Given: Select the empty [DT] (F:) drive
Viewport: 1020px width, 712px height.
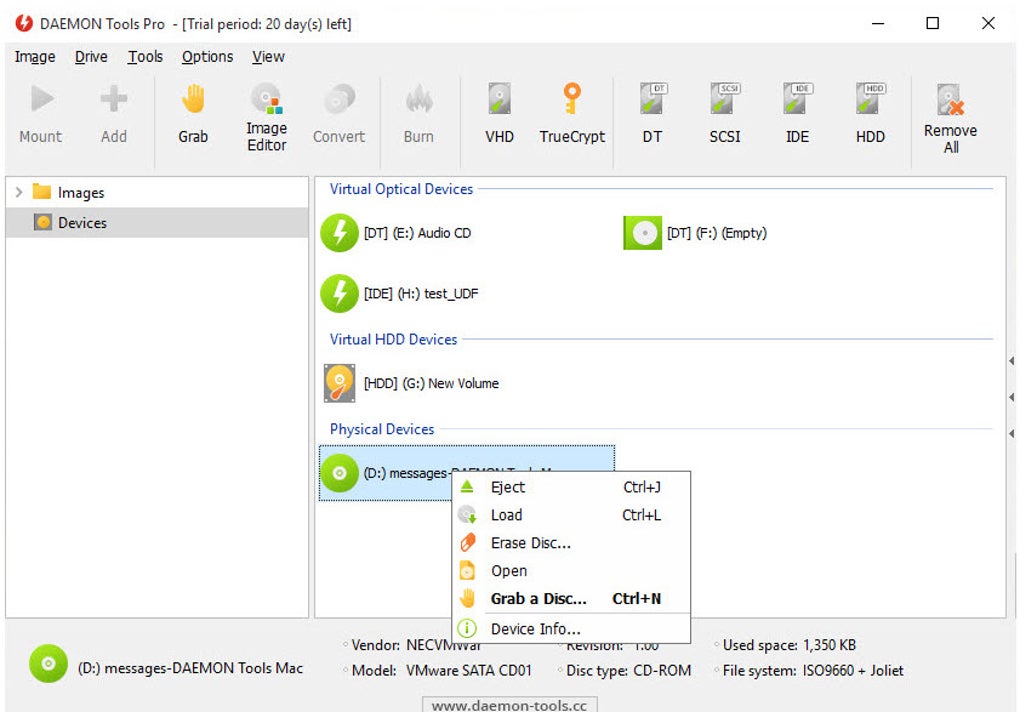Looking at the screenshot, I should (x=695, y=233).
